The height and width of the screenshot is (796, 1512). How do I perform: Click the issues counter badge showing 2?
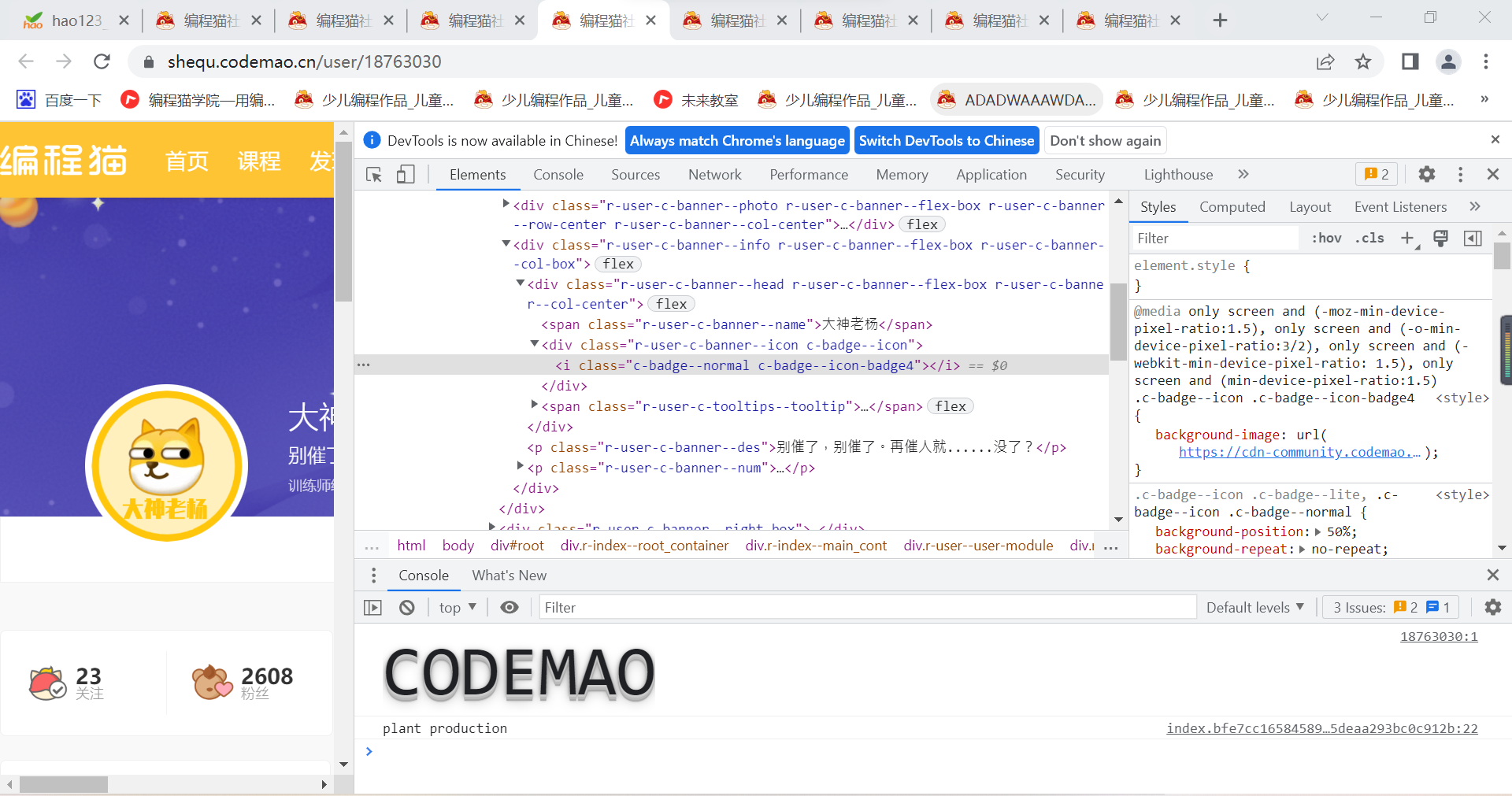(x=1377, y=174)
